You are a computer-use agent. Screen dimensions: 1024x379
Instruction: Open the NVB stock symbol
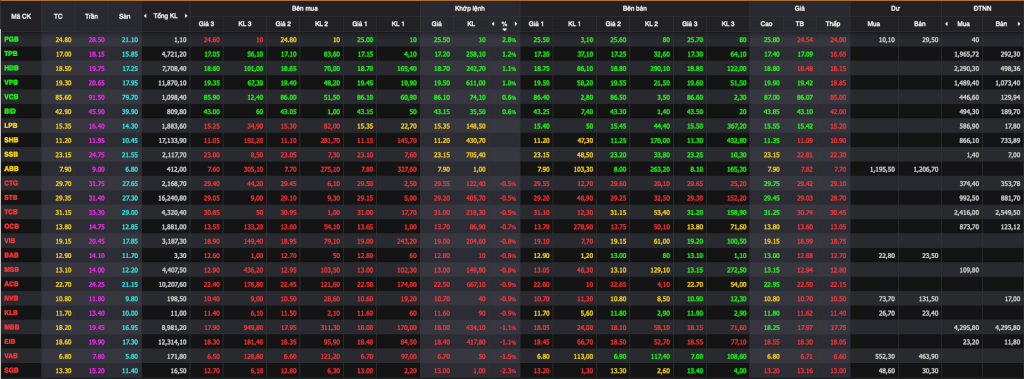pyautogui.click(x=11, y=298)
